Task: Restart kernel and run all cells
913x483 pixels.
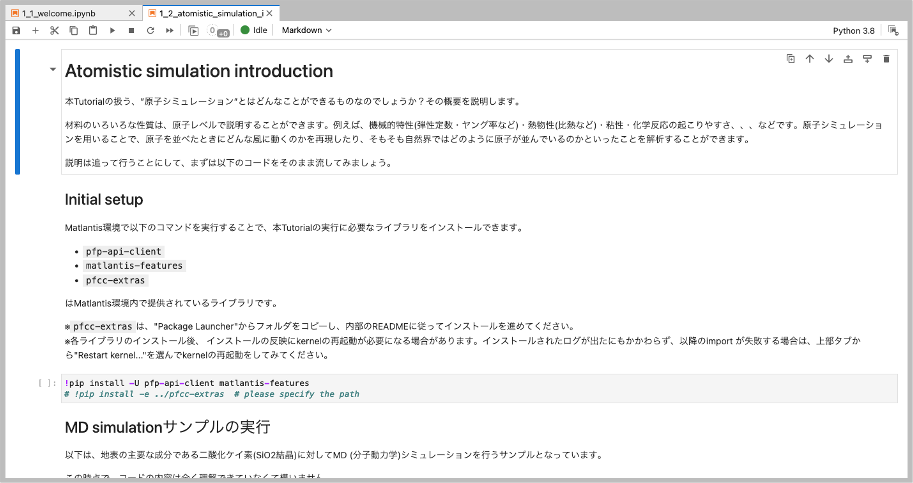Action: pyautogui.click(x=168, y=31)
